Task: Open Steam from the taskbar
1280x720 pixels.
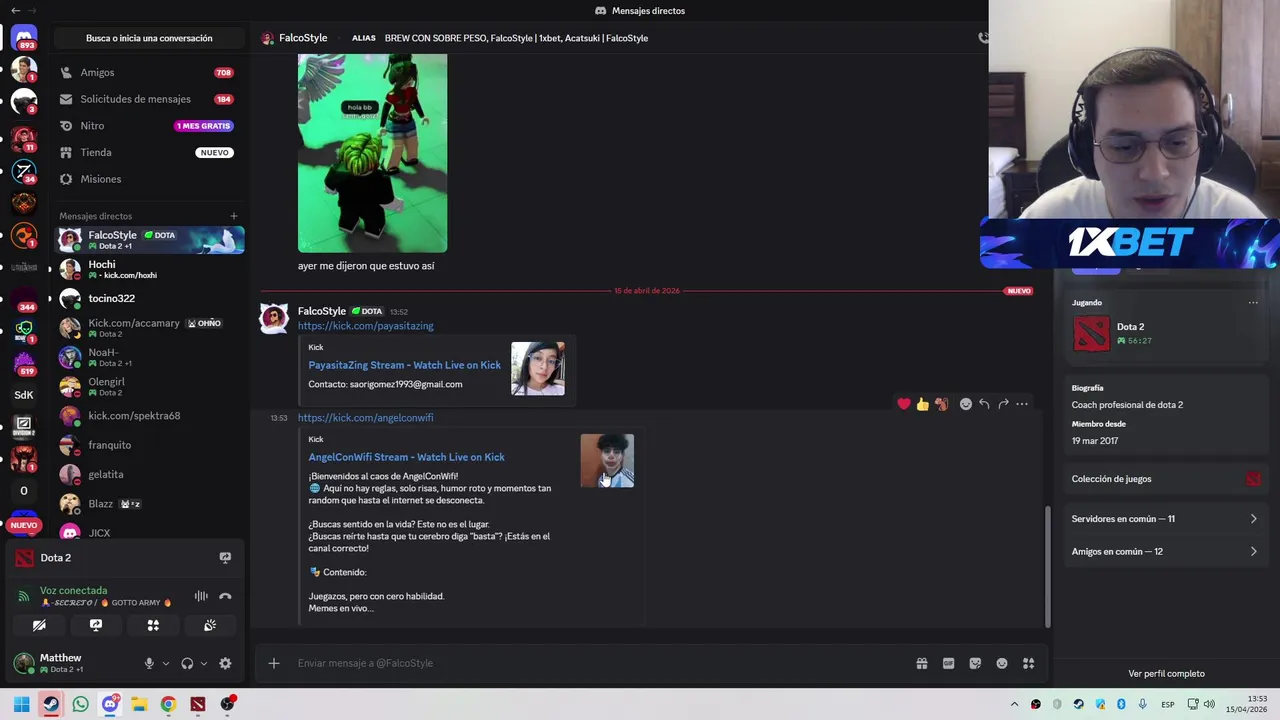Action: (x=51, y=704)
